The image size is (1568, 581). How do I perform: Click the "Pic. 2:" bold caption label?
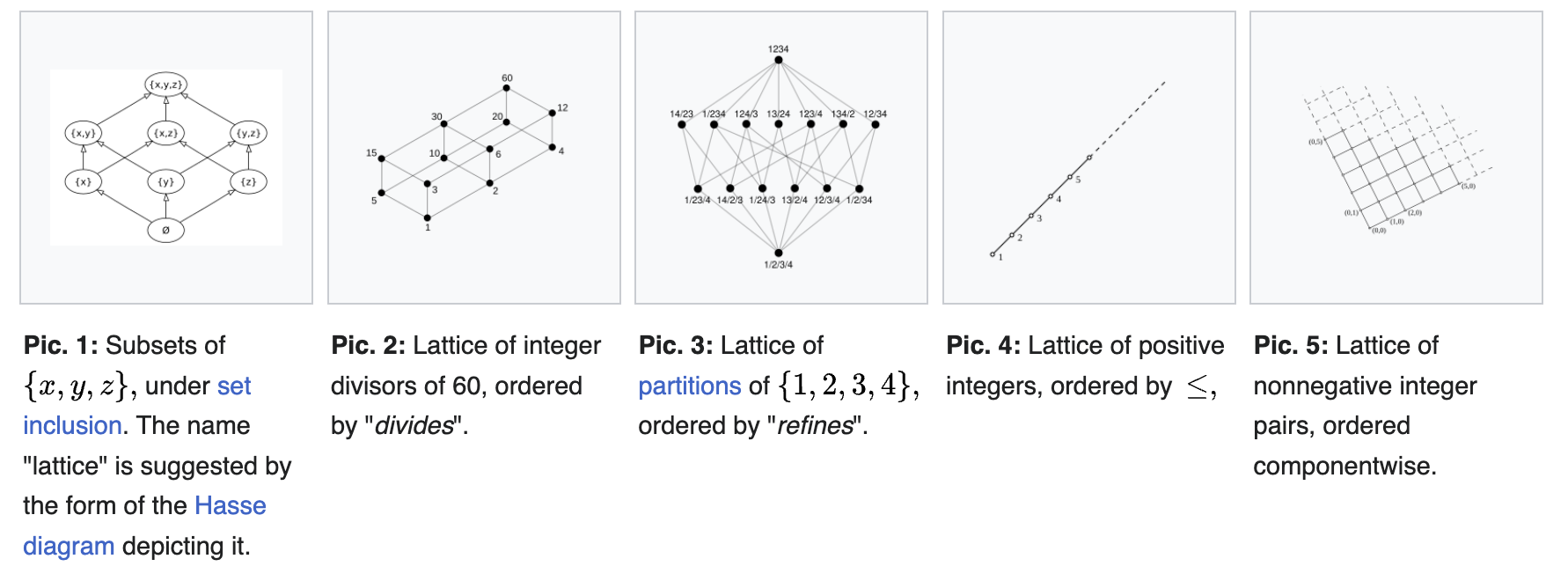[368, 345]
